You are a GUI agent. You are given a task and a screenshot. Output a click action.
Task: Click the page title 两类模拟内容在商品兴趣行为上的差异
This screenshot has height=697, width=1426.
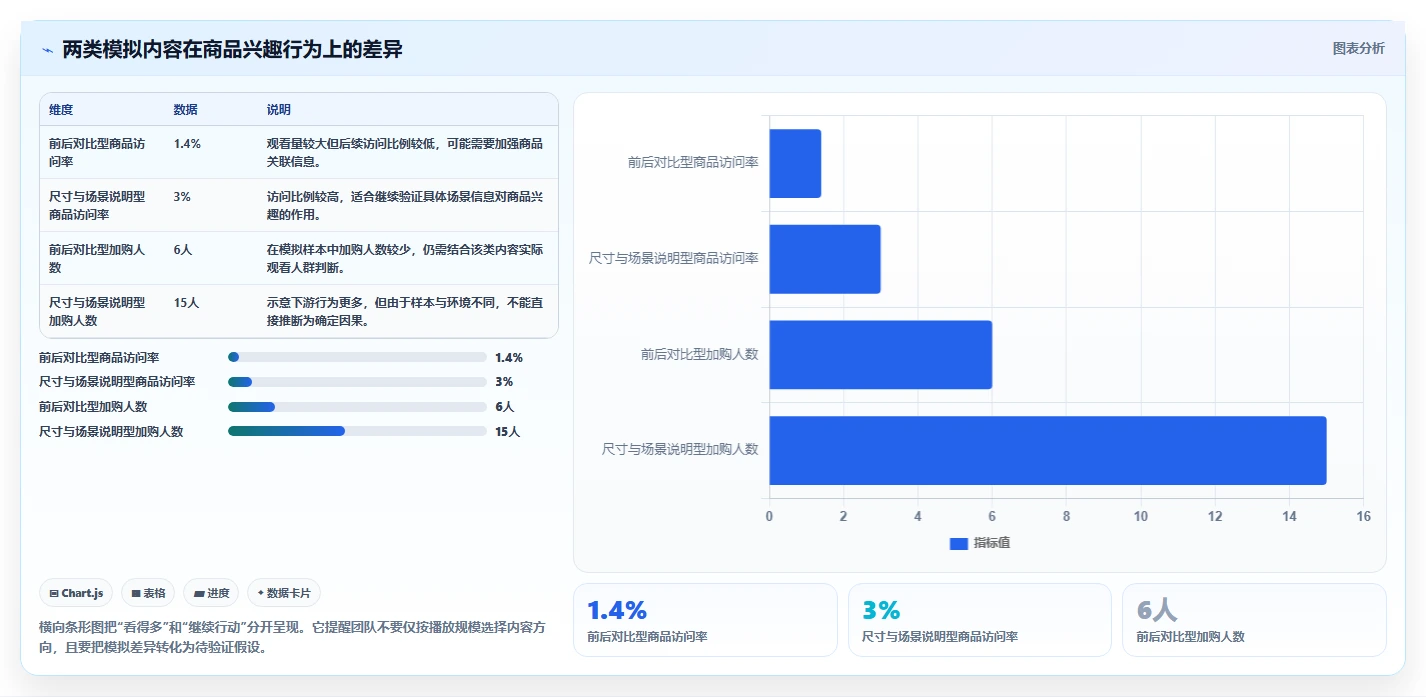coord(233,49)
